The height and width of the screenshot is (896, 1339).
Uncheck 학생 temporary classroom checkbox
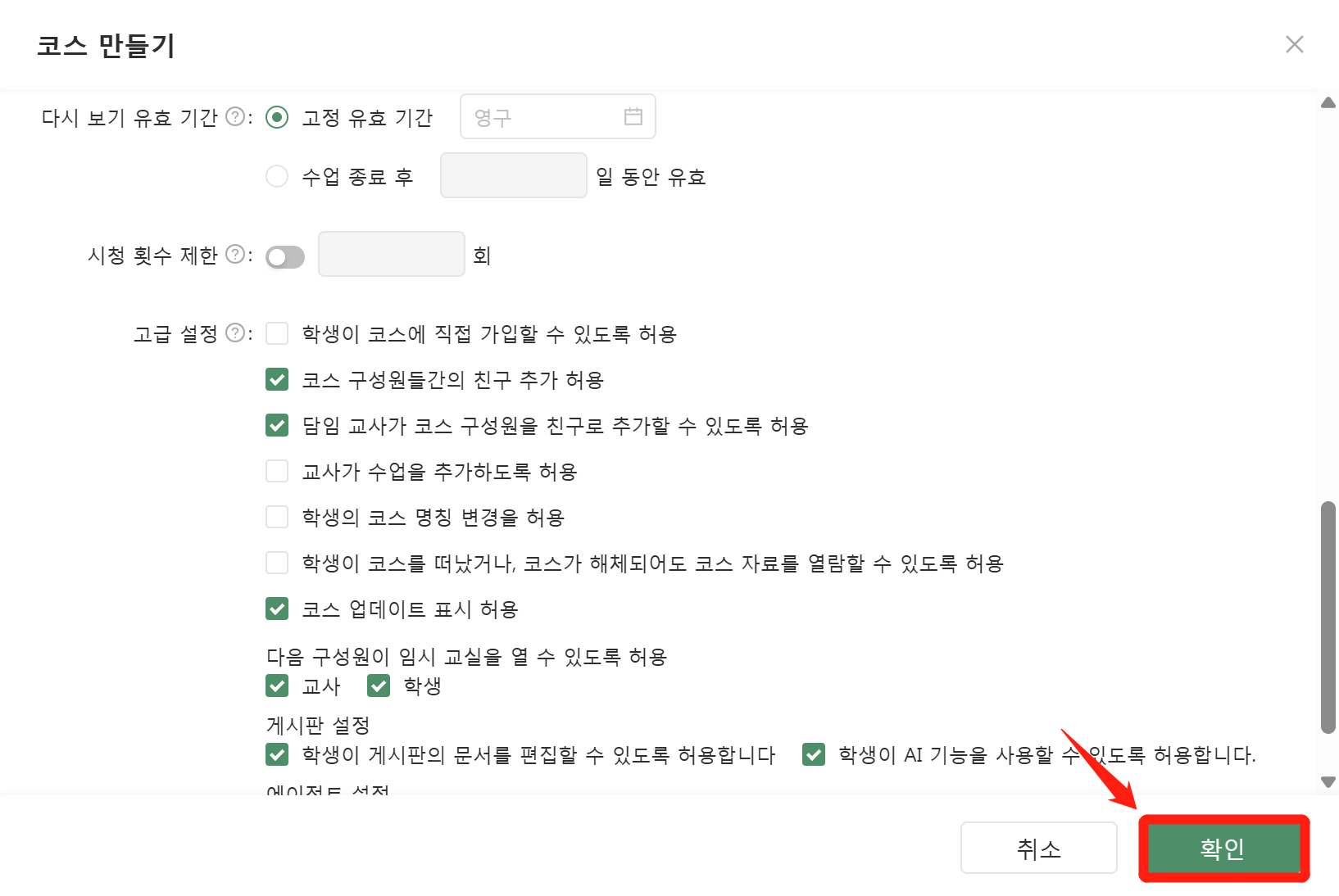click(x=379, y=686)
